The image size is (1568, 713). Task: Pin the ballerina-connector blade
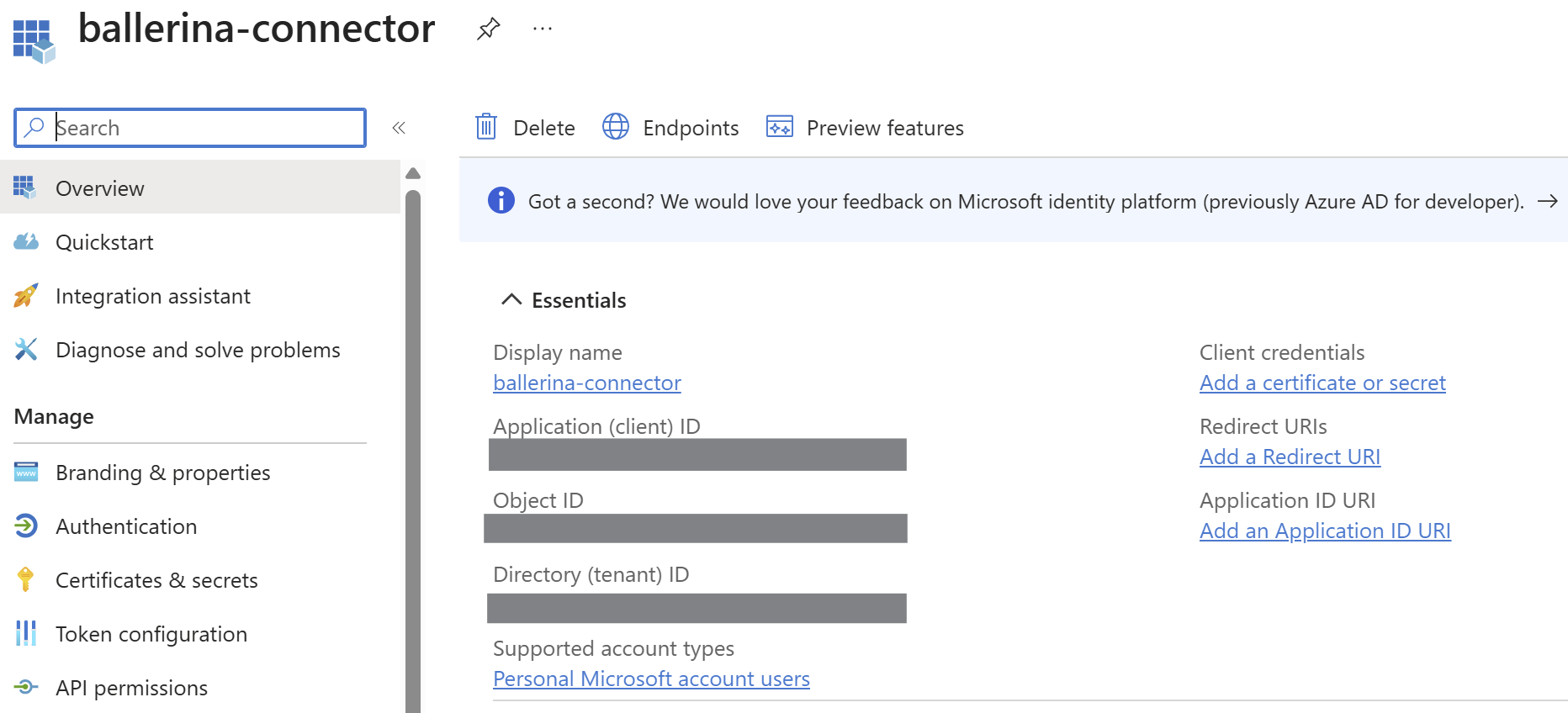coord(488,29)
